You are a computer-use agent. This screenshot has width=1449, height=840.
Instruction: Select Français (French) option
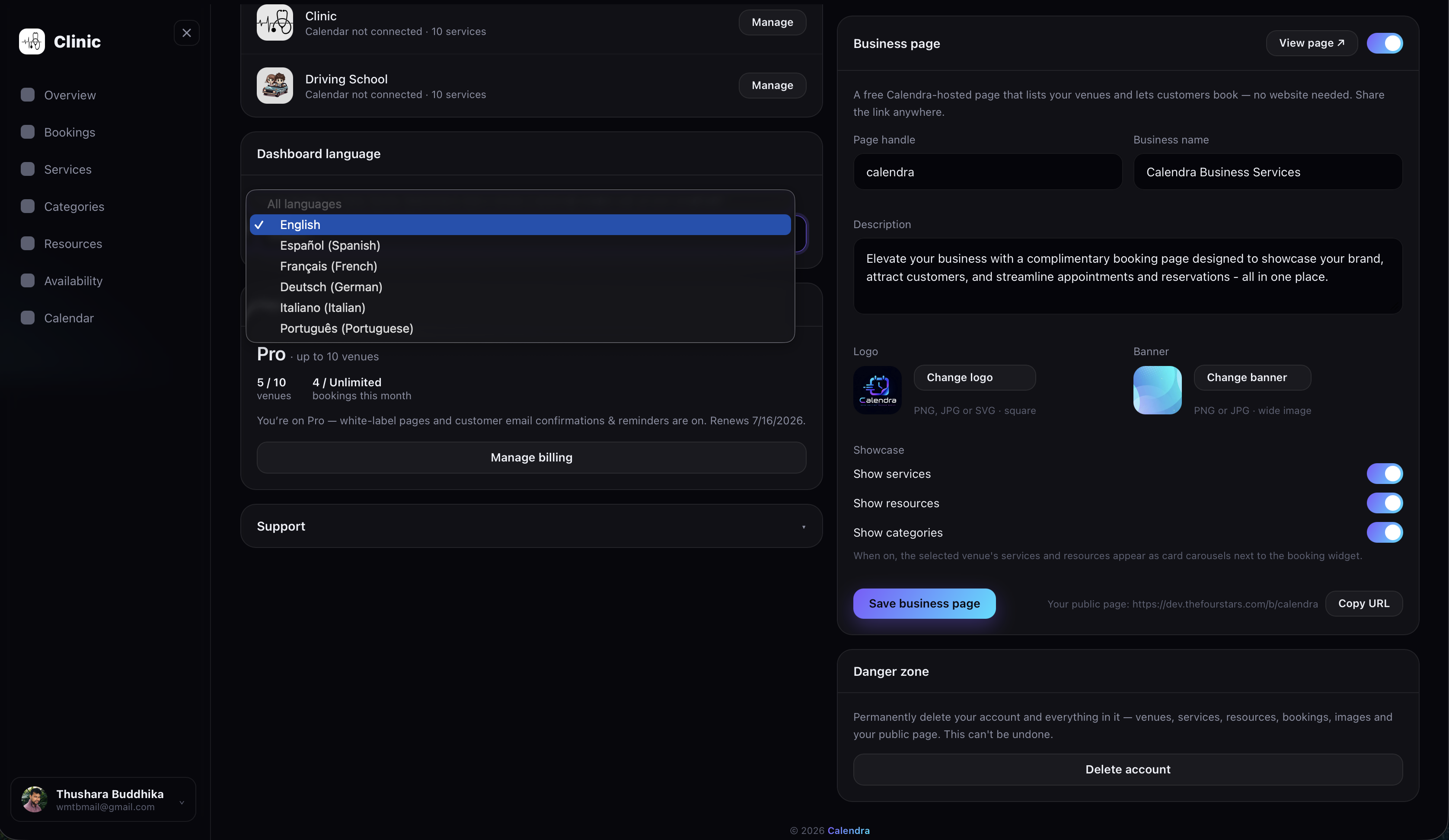coord(520,266)
